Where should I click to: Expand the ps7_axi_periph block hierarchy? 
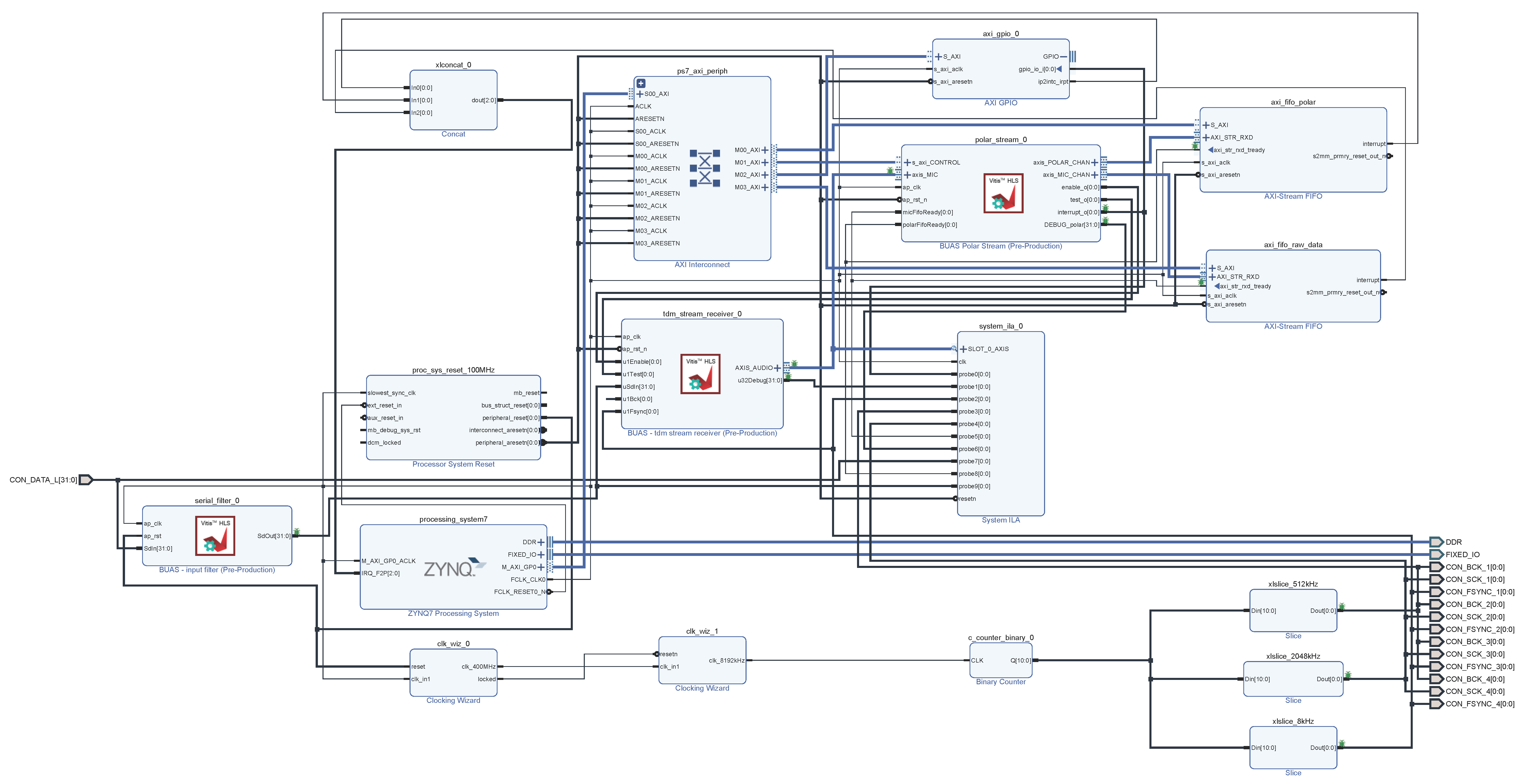tap(641, 83)
